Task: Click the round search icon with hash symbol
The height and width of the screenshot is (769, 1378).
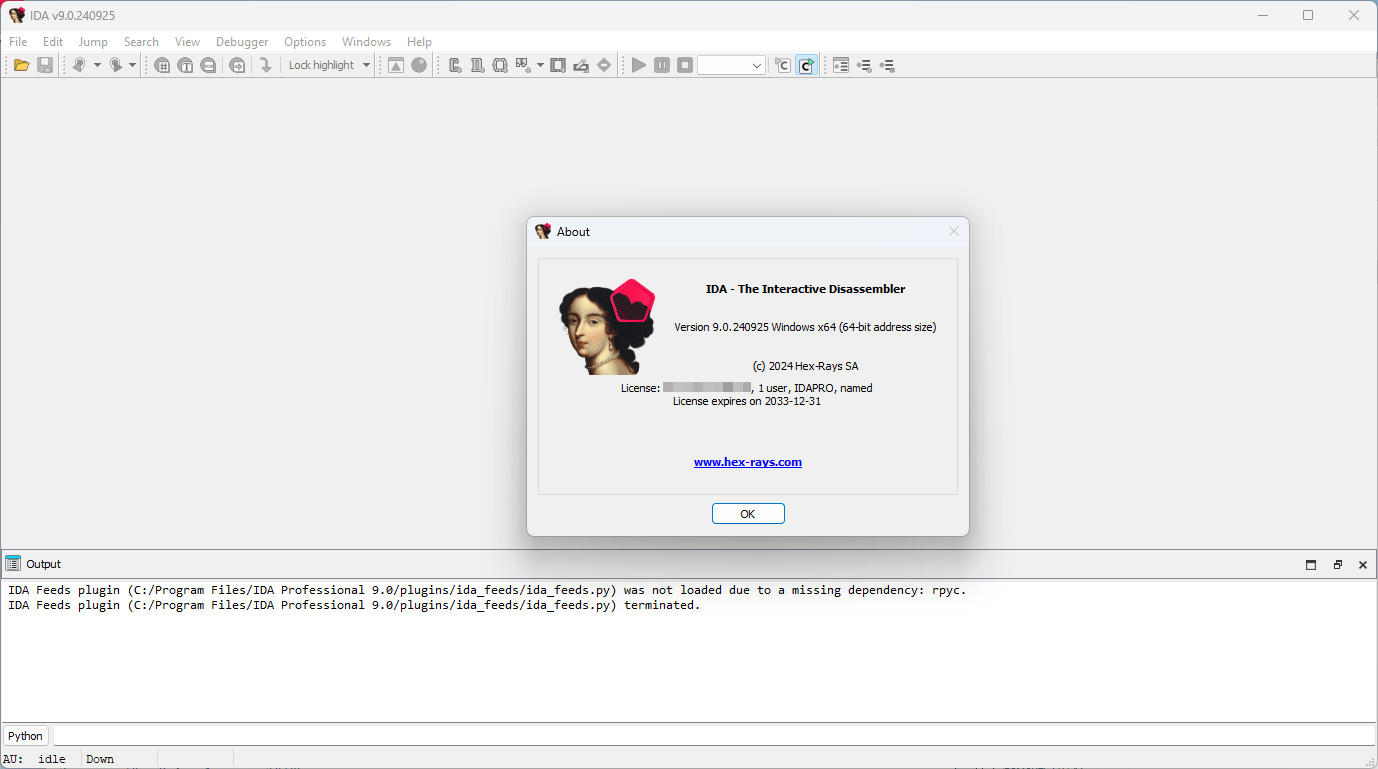Action: 162,65
